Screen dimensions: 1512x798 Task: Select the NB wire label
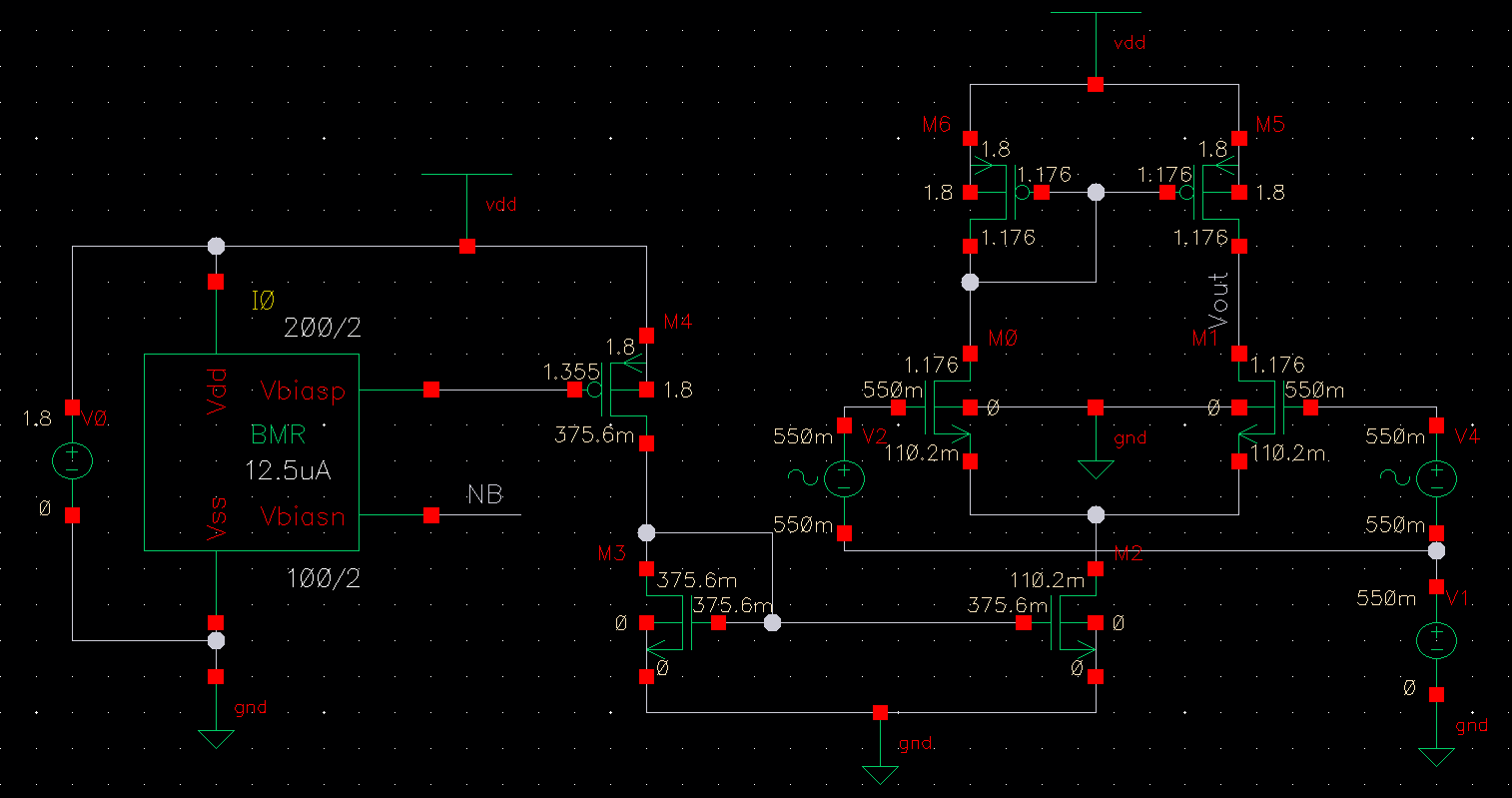pos(485,494)
